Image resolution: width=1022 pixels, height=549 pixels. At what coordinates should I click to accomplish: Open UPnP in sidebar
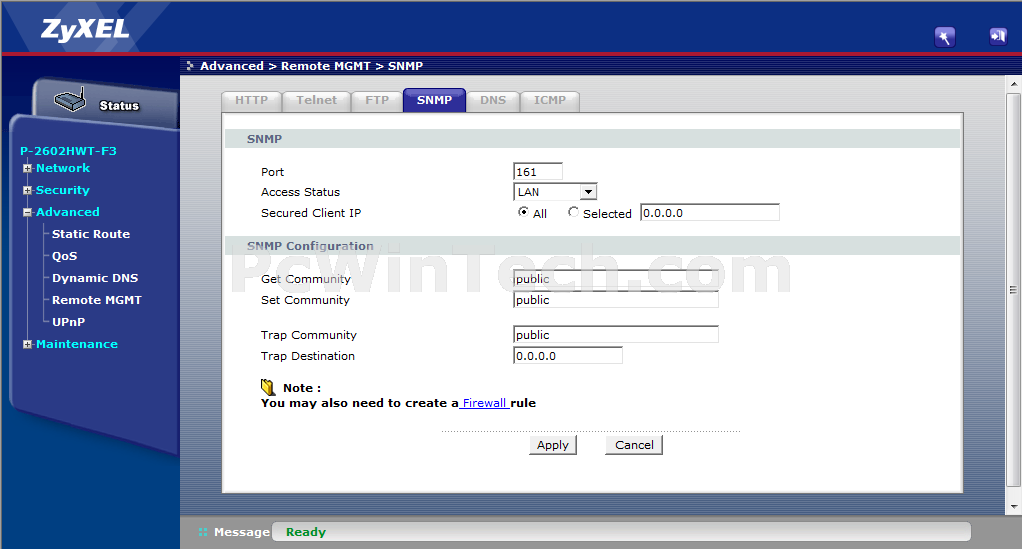[68, 322]
